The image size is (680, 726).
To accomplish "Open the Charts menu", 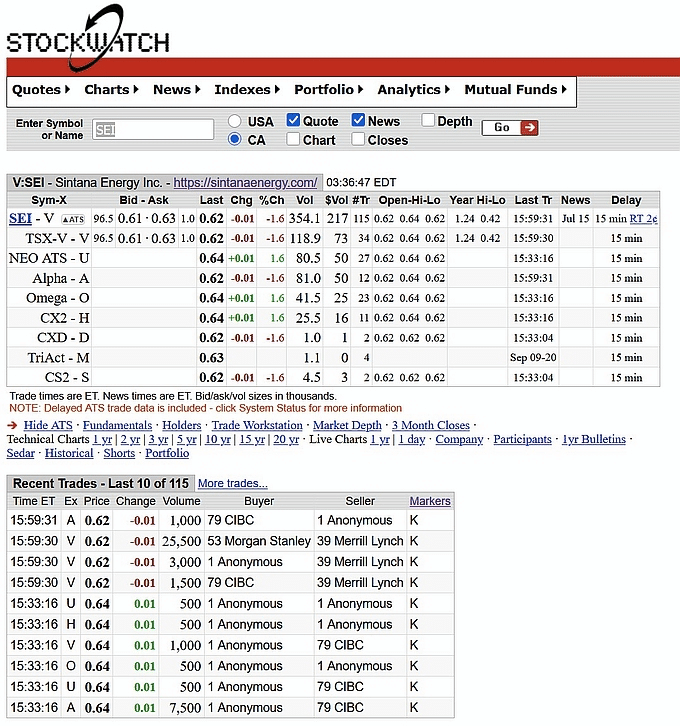I will tap(111, 90).
